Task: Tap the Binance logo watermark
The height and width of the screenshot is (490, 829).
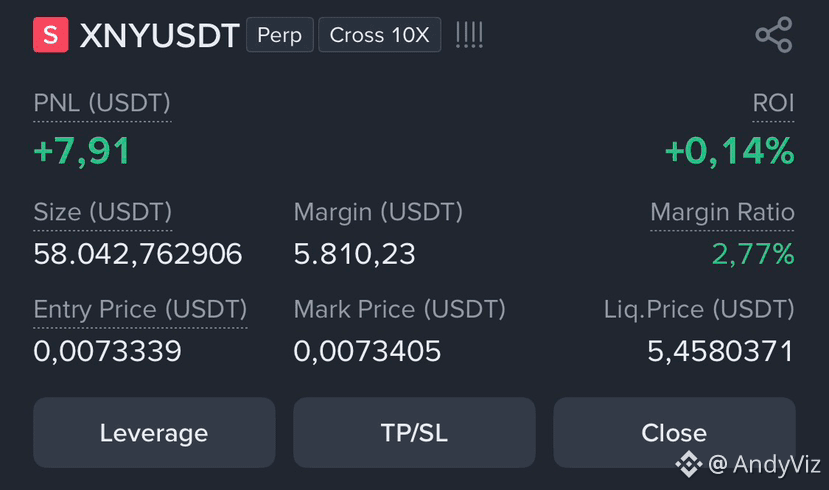Action: click(688, 464)
